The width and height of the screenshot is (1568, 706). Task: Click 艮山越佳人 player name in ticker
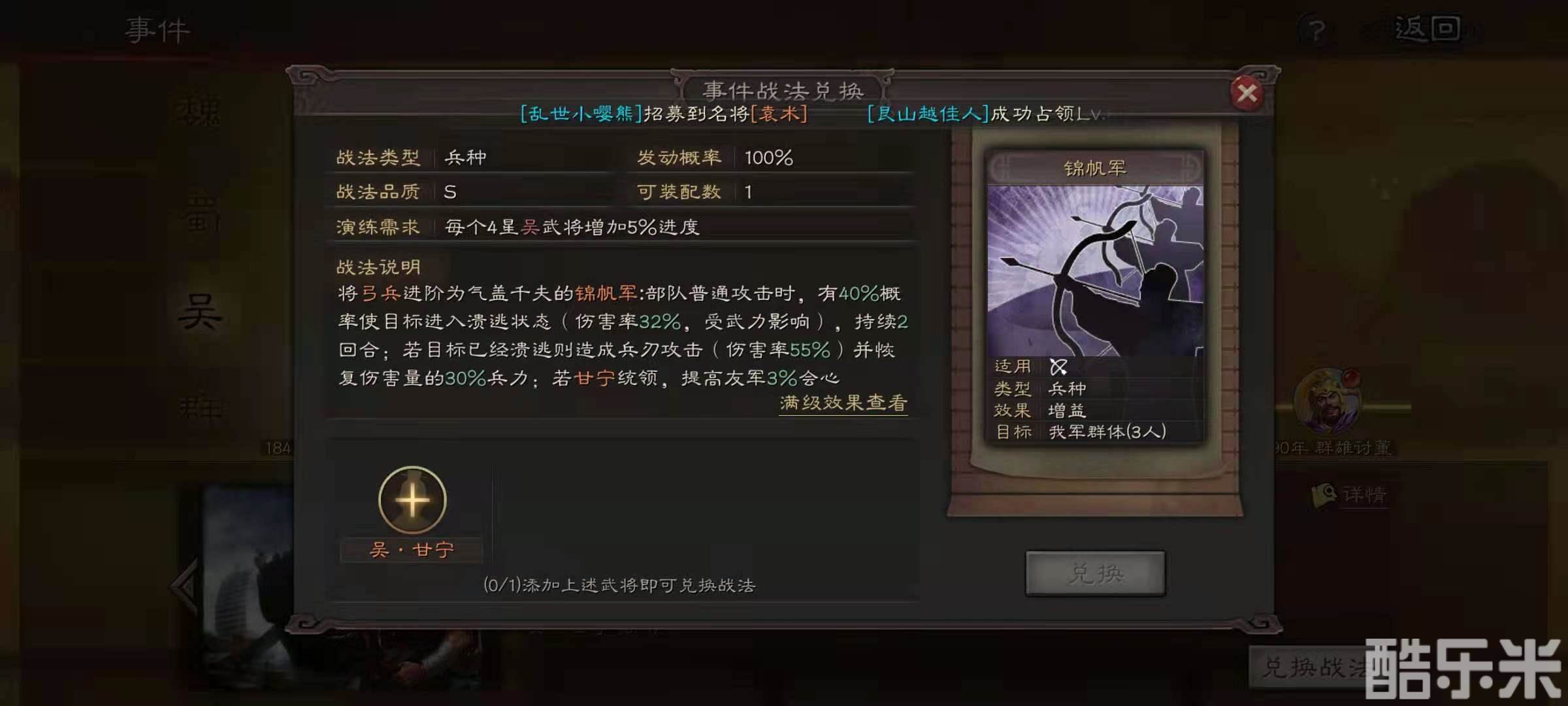coord(928,114)
